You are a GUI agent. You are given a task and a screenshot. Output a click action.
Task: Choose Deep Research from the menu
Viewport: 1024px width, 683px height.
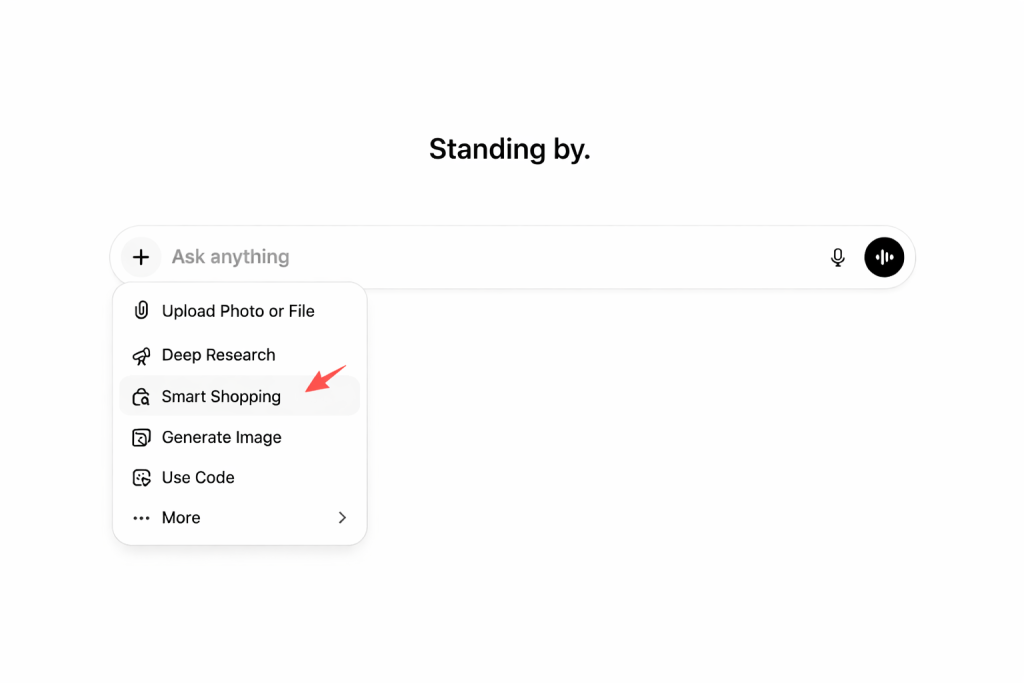pyautogui.click(x=218, y=355)
